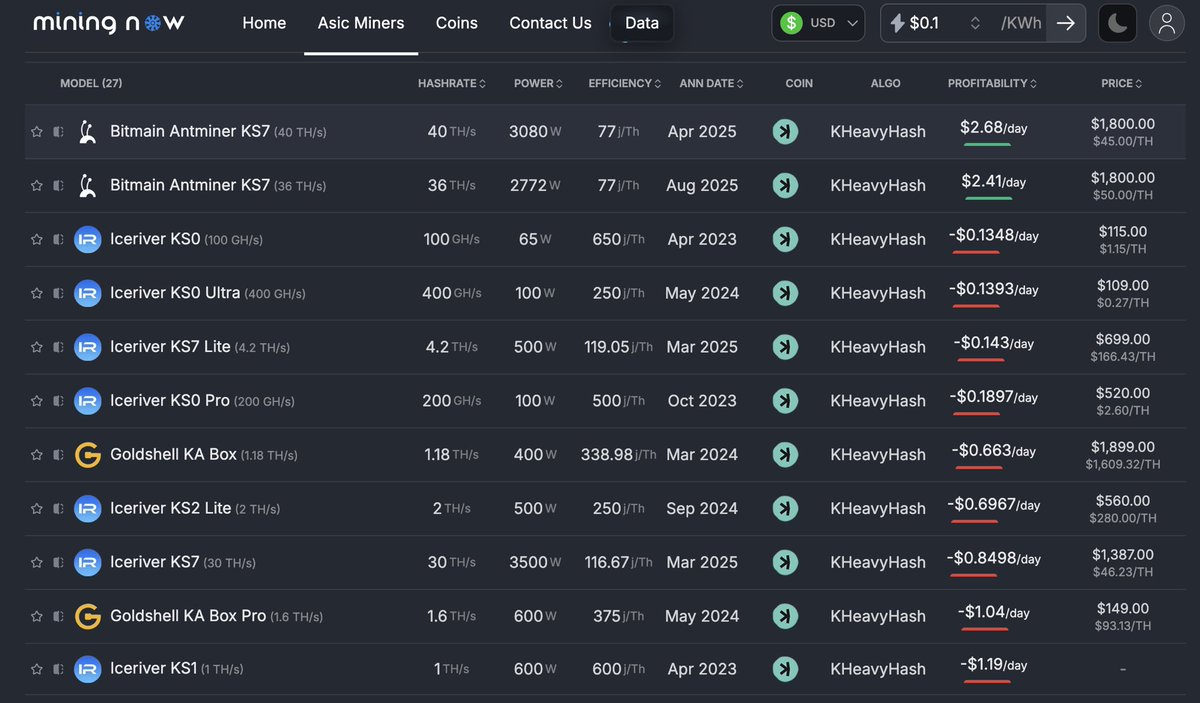Sort table by Hashrate column
The image size is (1200, 703).
[452, 83]
